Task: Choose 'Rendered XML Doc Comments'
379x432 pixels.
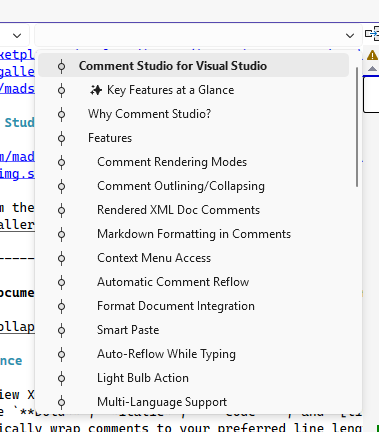Action: [193, 210]
